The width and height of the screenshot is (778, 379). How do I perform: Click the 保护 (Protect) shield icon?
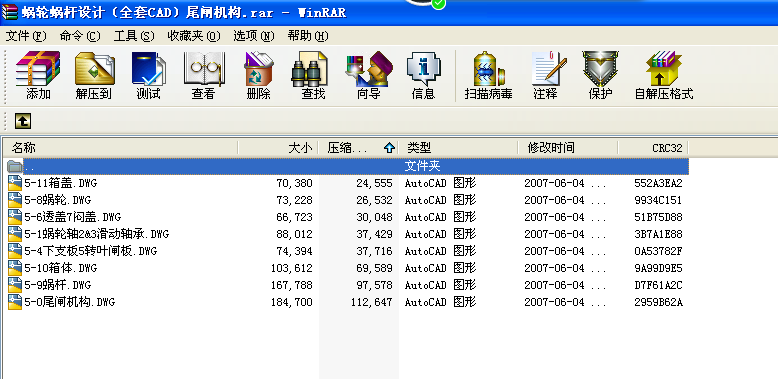tap(600, 75)
